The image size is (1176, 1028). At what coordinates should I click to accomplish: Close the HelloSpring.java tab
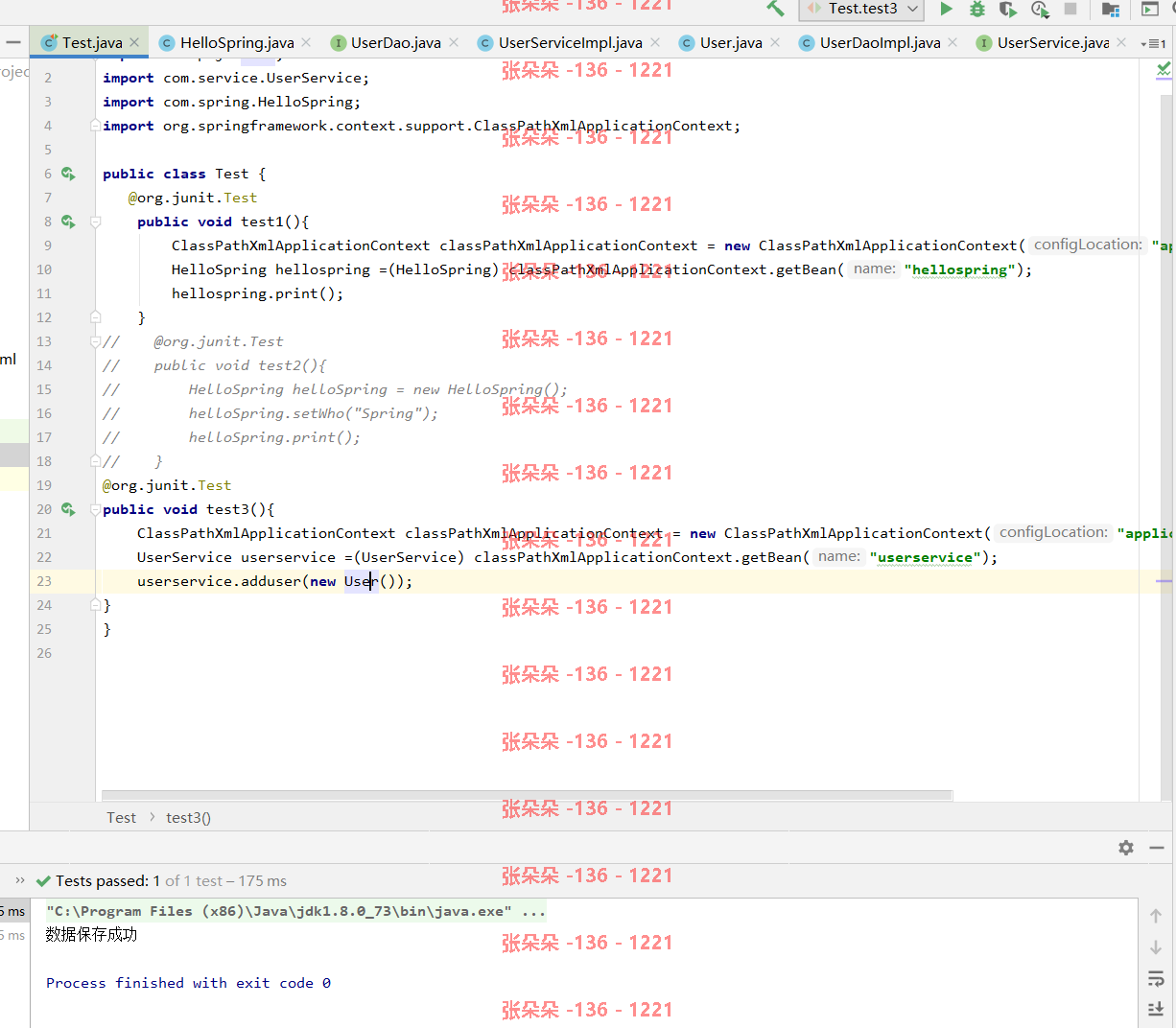click(x=306, y=42)
